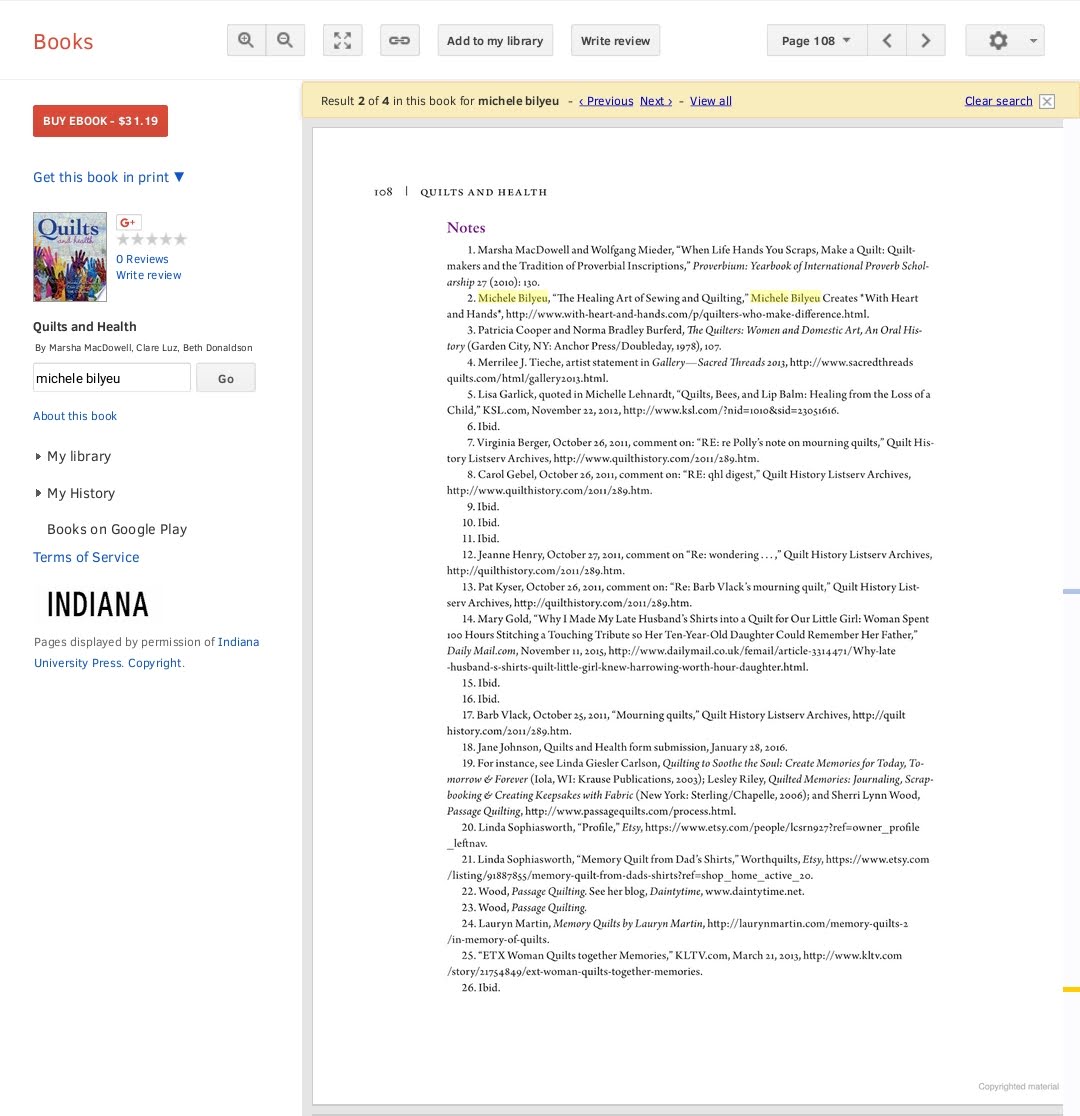The height and width of the screenshot is (1116, 1080).
Task: Go to the next page arrow
Action: tap(926, 41)
